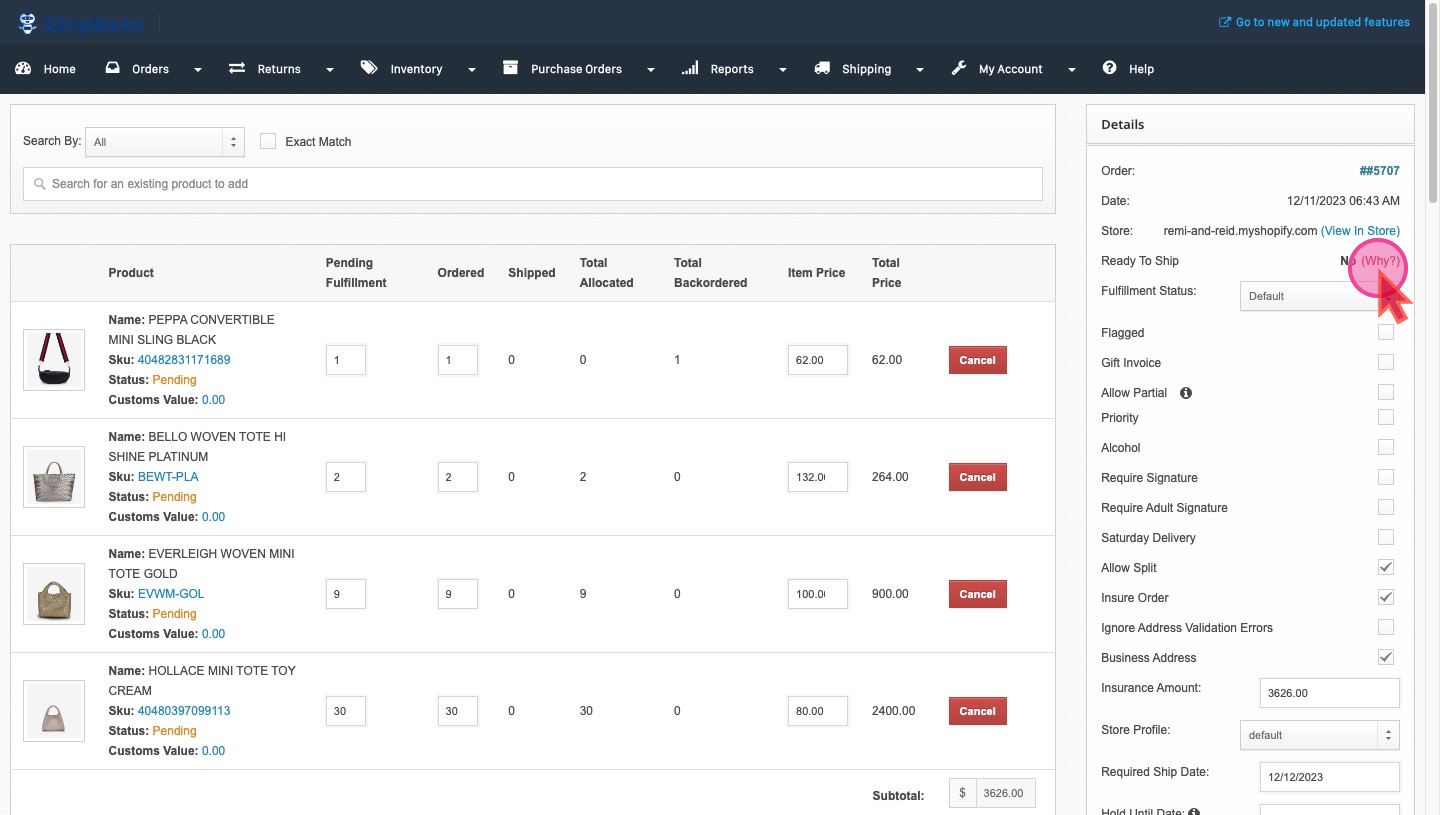
Task: Toggle Ignore Address Validation Errors checkbox
Action: 1386,627
